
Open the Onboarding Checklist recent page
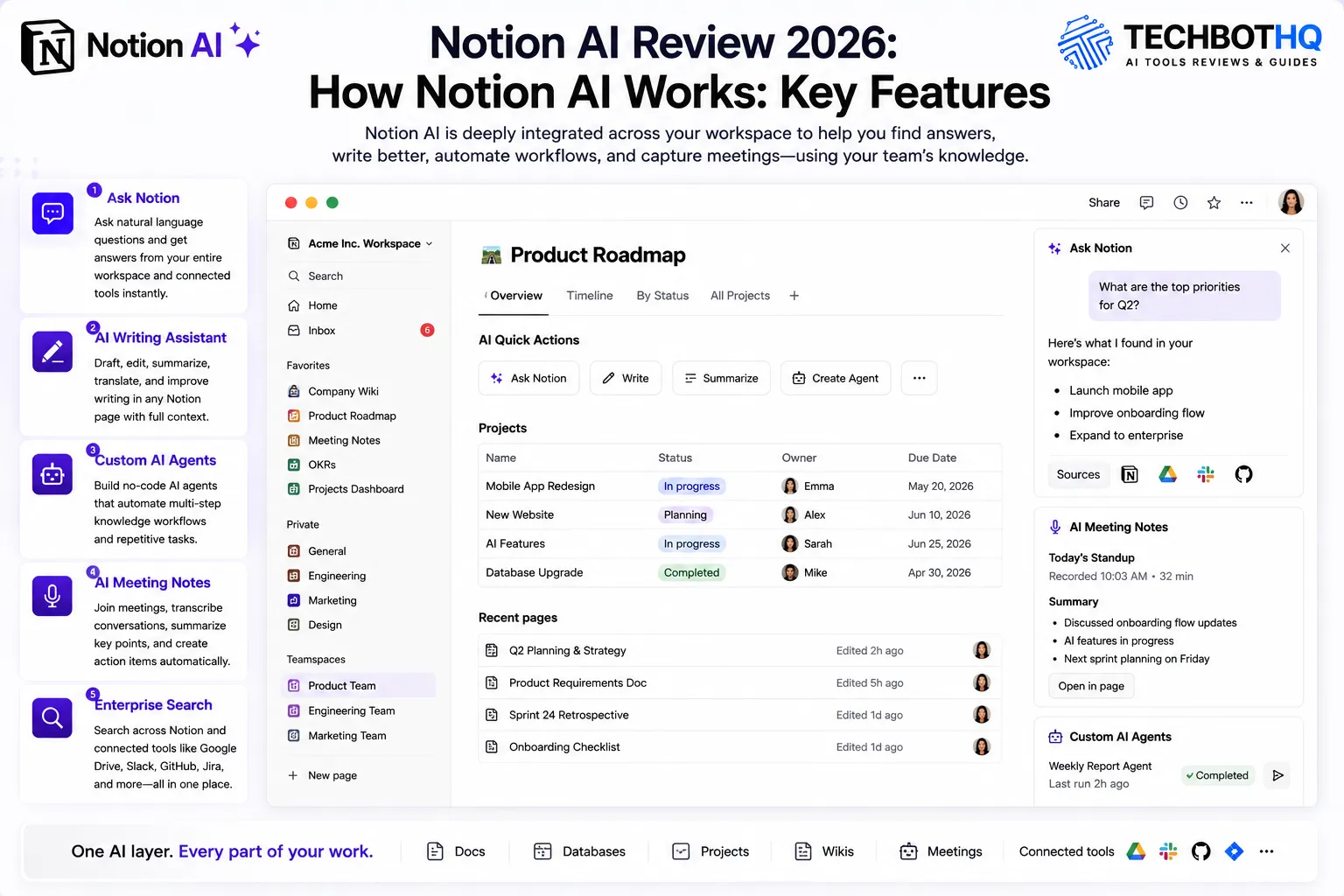click(739, 746)
